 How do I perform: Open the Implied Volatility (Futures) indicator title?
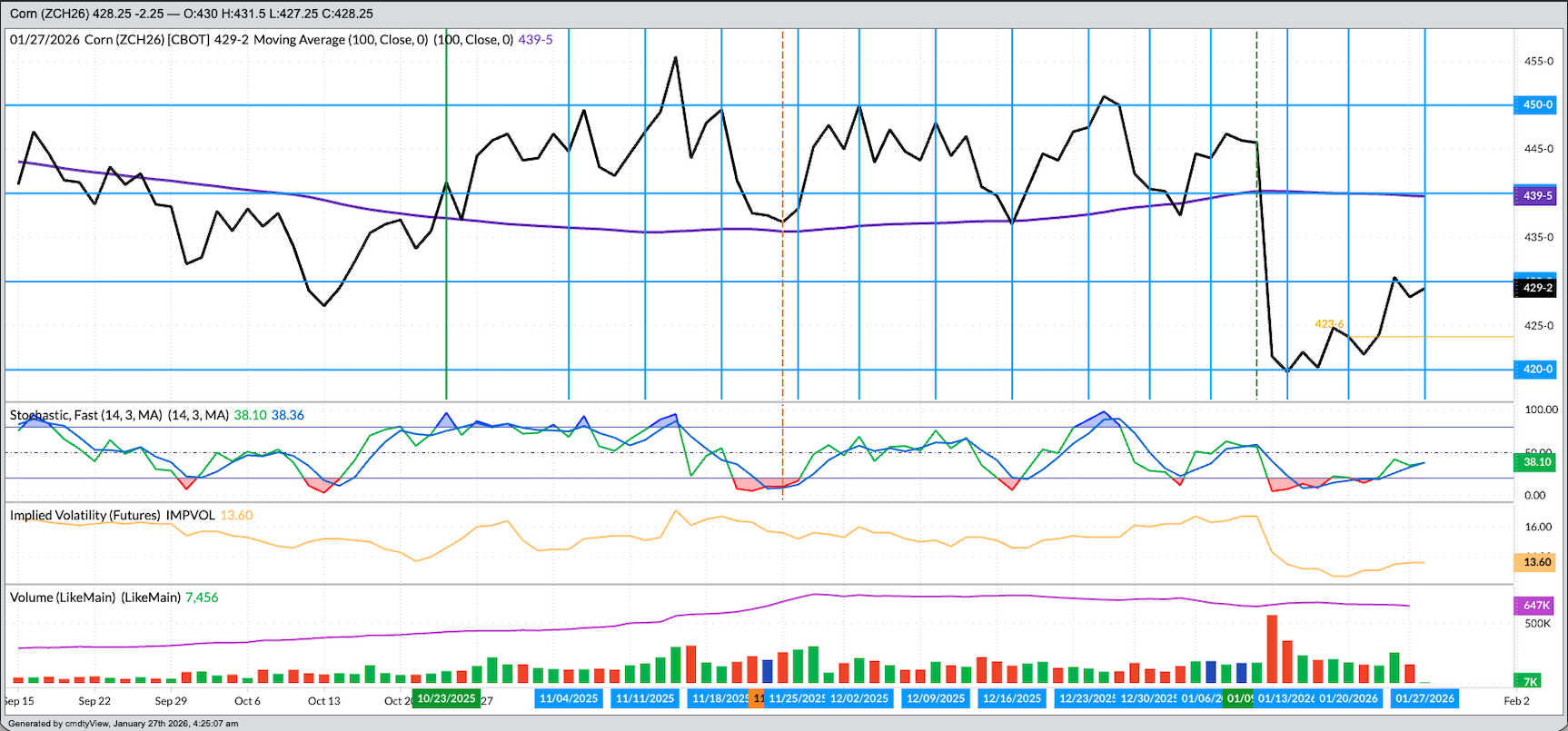pos(85,515)
